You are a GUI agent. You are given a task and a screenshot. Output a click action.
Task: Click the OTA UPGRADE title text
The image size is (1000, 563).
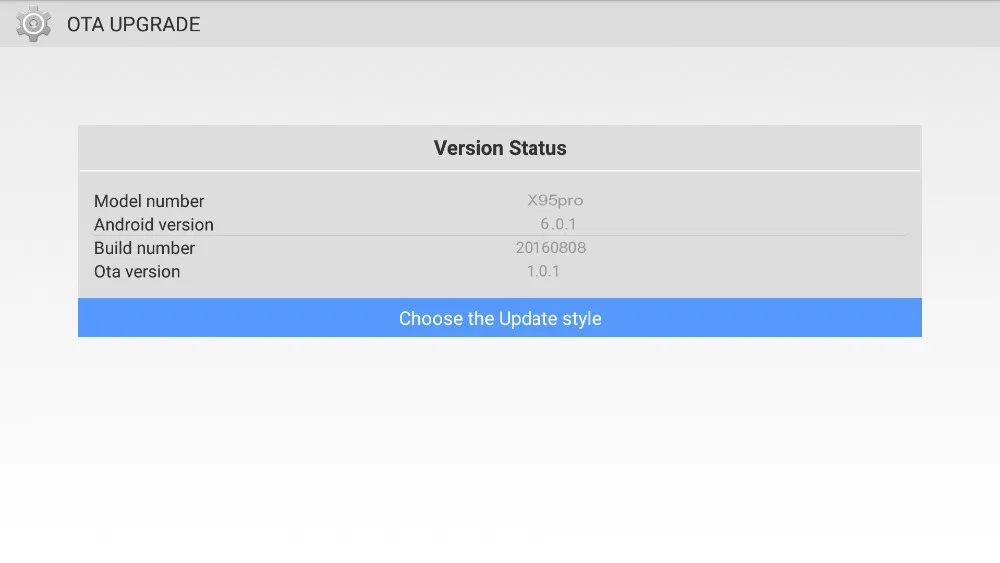click(x=133, y=25)
